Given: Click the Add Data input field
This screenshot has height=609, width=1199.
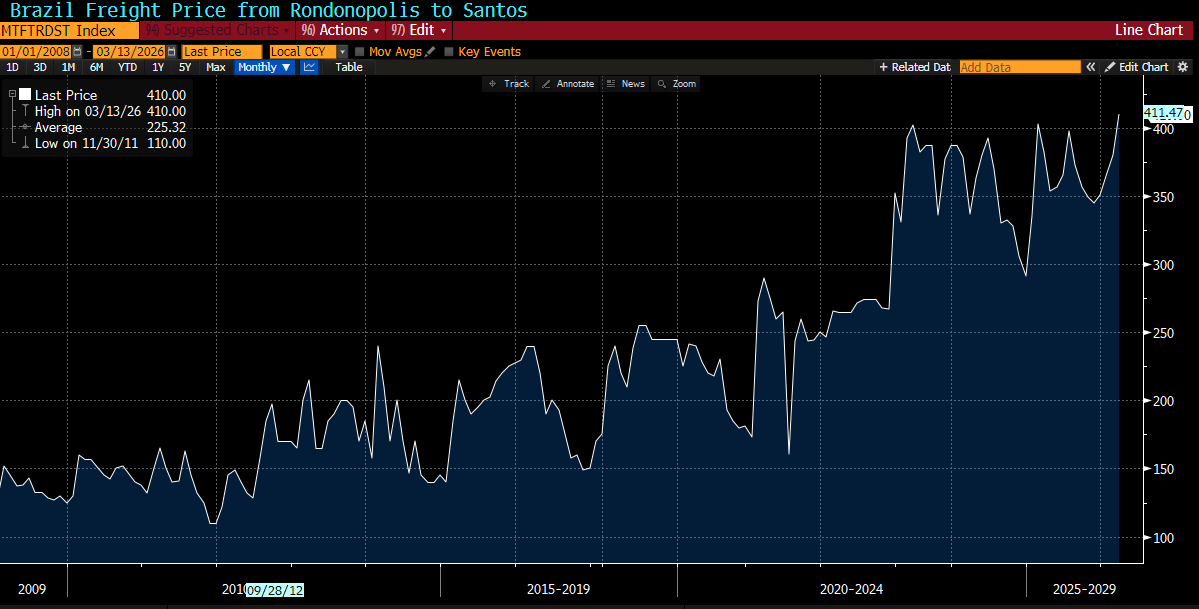Looking at the screenshot, I should [x=1020, y=67].
